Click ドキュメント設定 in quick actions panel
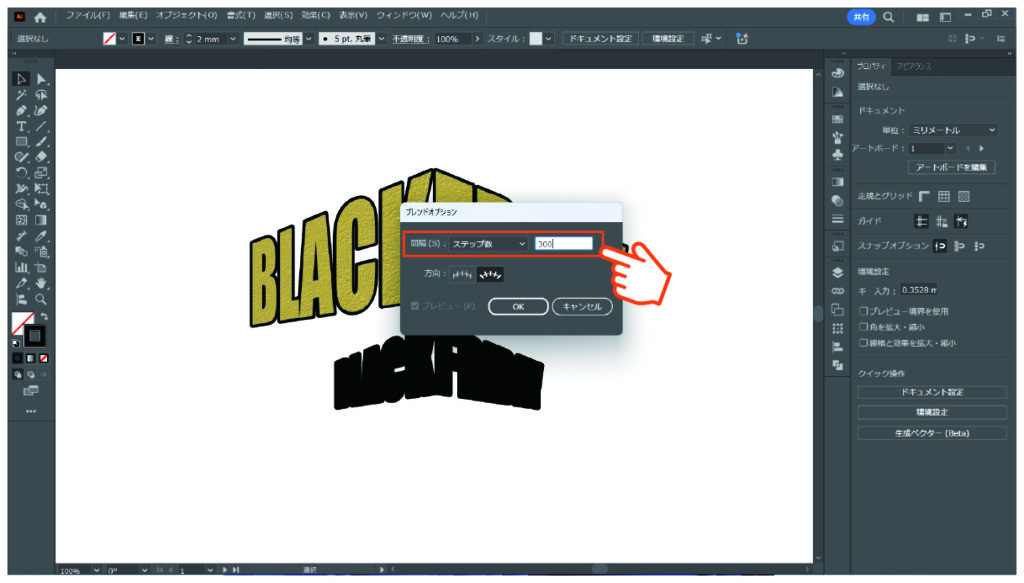 pyautogui.click(x=932, y=392)
